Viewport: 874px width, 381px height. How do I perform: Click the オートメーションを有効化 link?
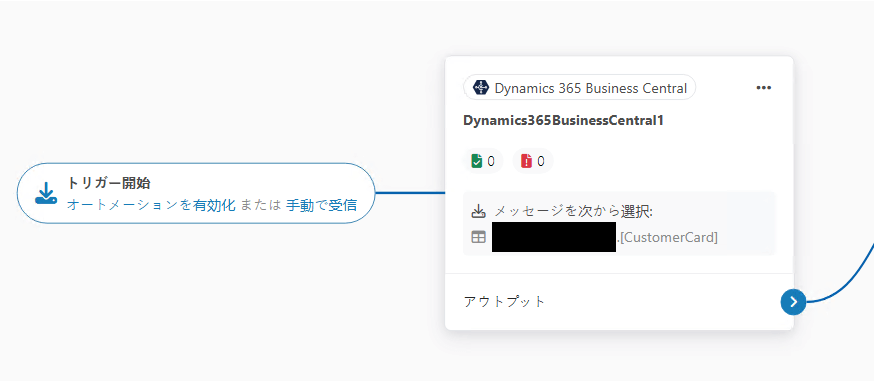[151, 205]
